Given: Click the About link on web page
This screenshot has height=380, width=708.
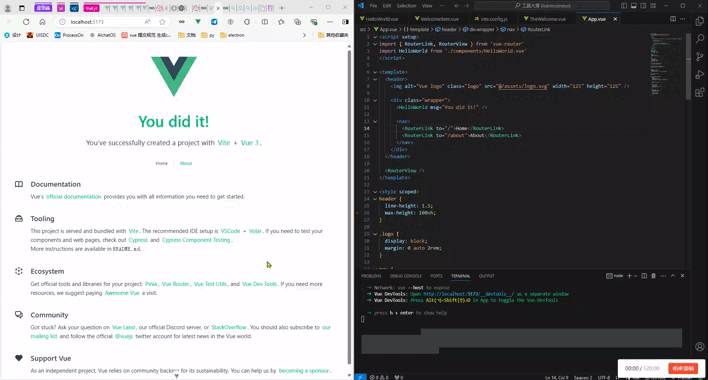Looking at the screenshot, I should pyautogui.click(x=186, y=163).
